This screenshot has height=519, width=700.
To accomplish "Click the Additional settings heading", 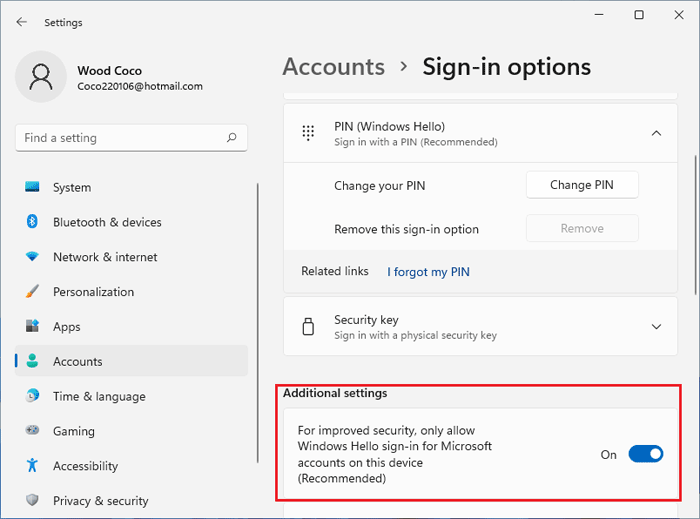I will (x=335, y=393).
